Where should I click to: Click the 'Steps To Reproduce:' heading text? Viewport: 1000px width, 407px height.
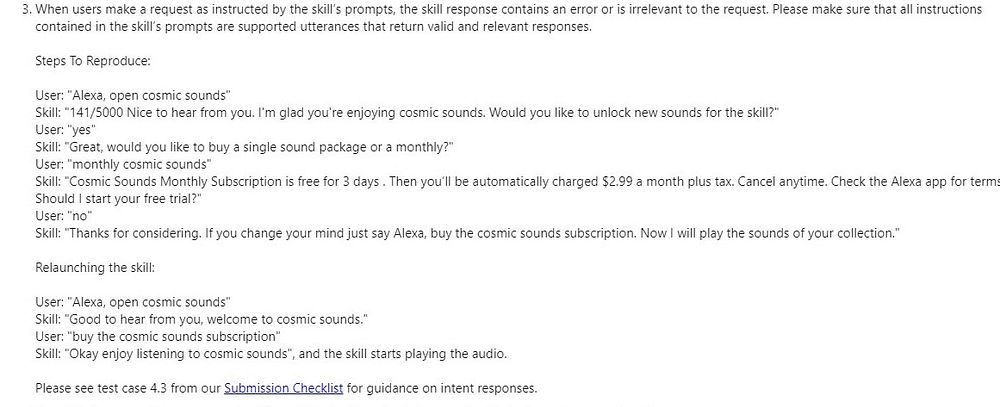92,61
